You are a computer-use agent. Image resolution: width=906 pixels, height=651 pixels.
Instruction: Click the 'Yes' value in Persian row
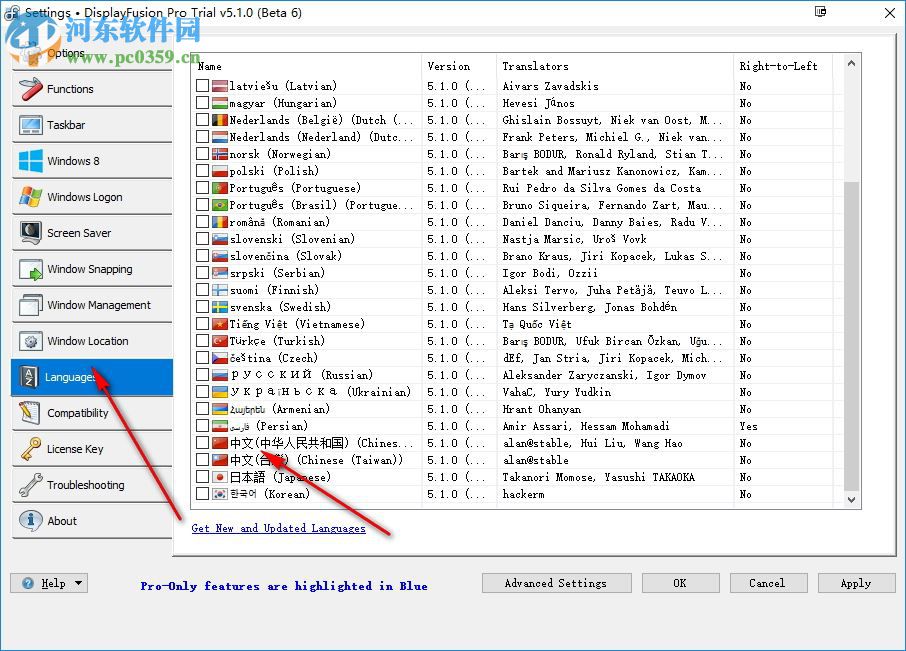(x=748, y=426)
